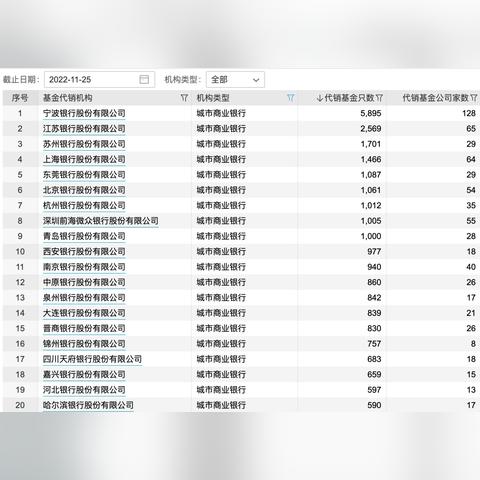Select 城市商业银行 in 哈尔滨银行 row
The height and width of the screenshot is (480, 480).
pyautogui.click(x=221, y=405)
